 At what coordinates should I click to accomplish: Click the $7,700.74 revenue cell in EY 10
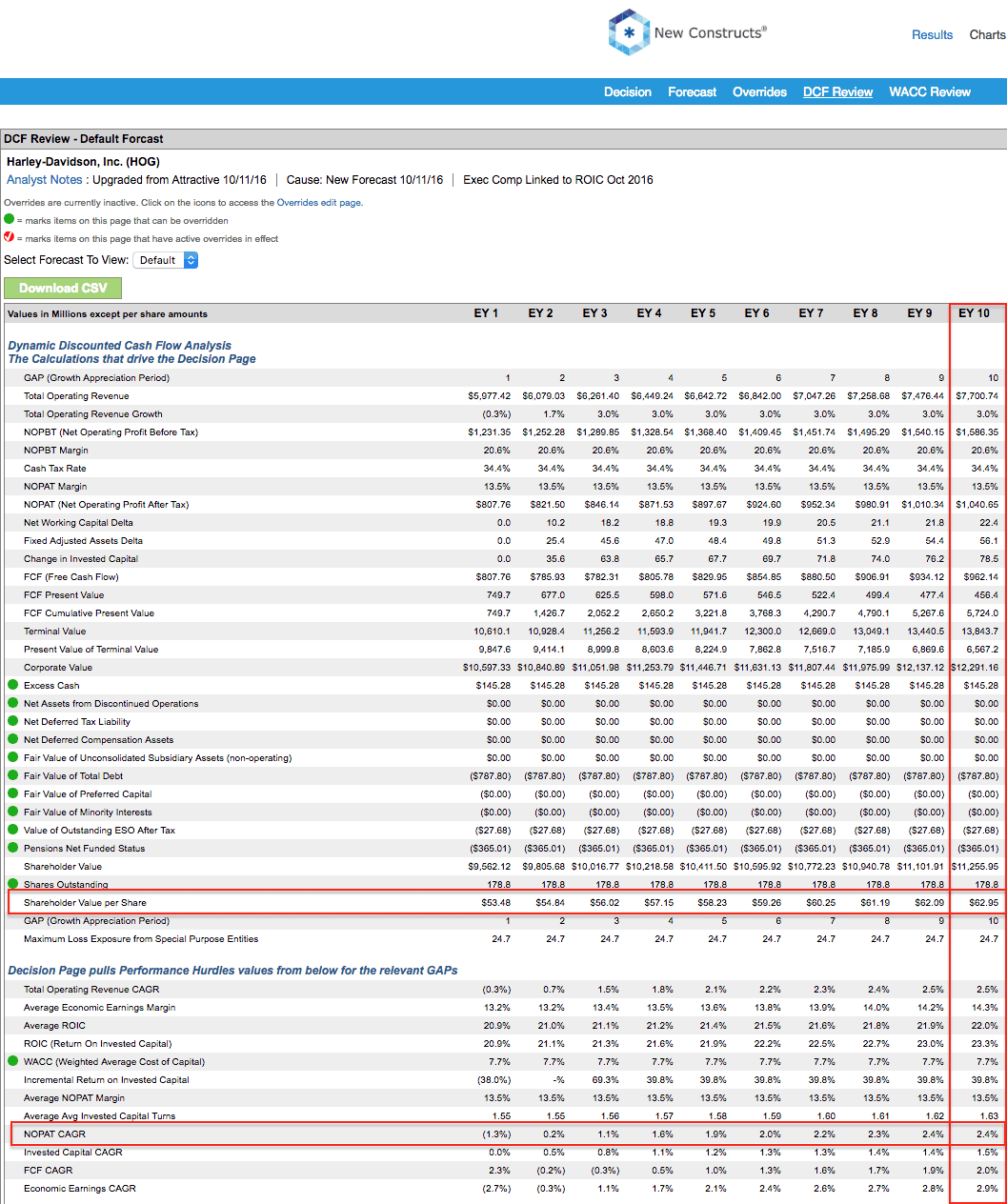coord(977,396)
